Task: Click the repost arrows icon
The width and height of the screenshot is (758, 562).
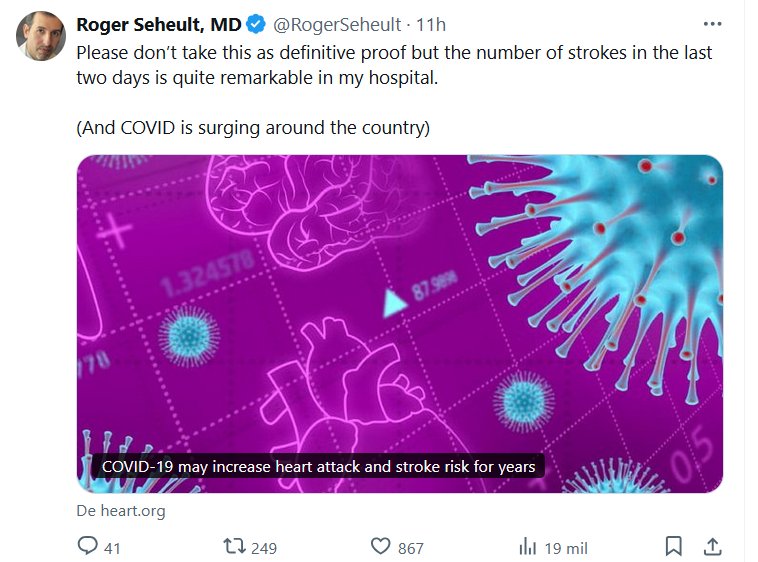Action: tap(235, 547)
